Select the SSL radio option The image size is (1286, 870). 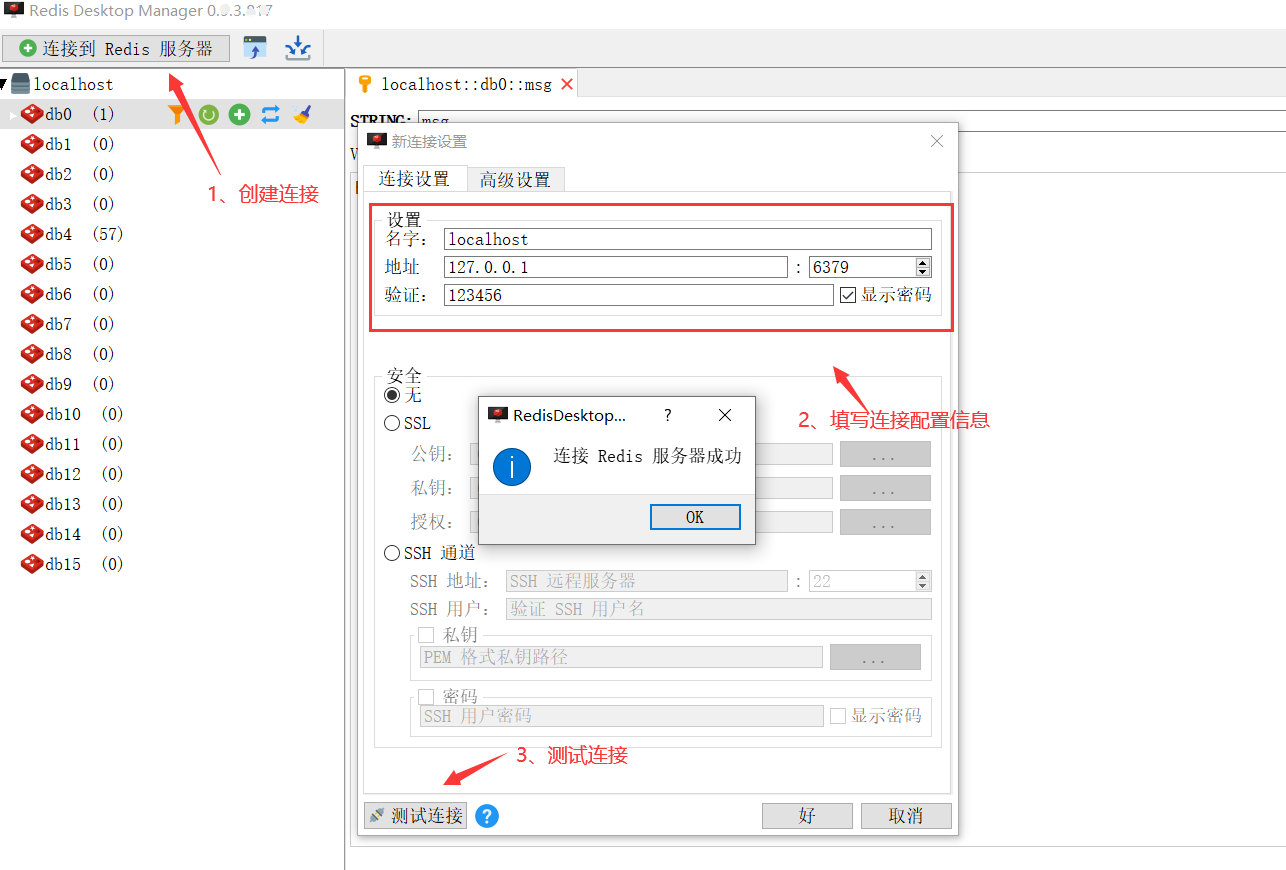(392, 423)
